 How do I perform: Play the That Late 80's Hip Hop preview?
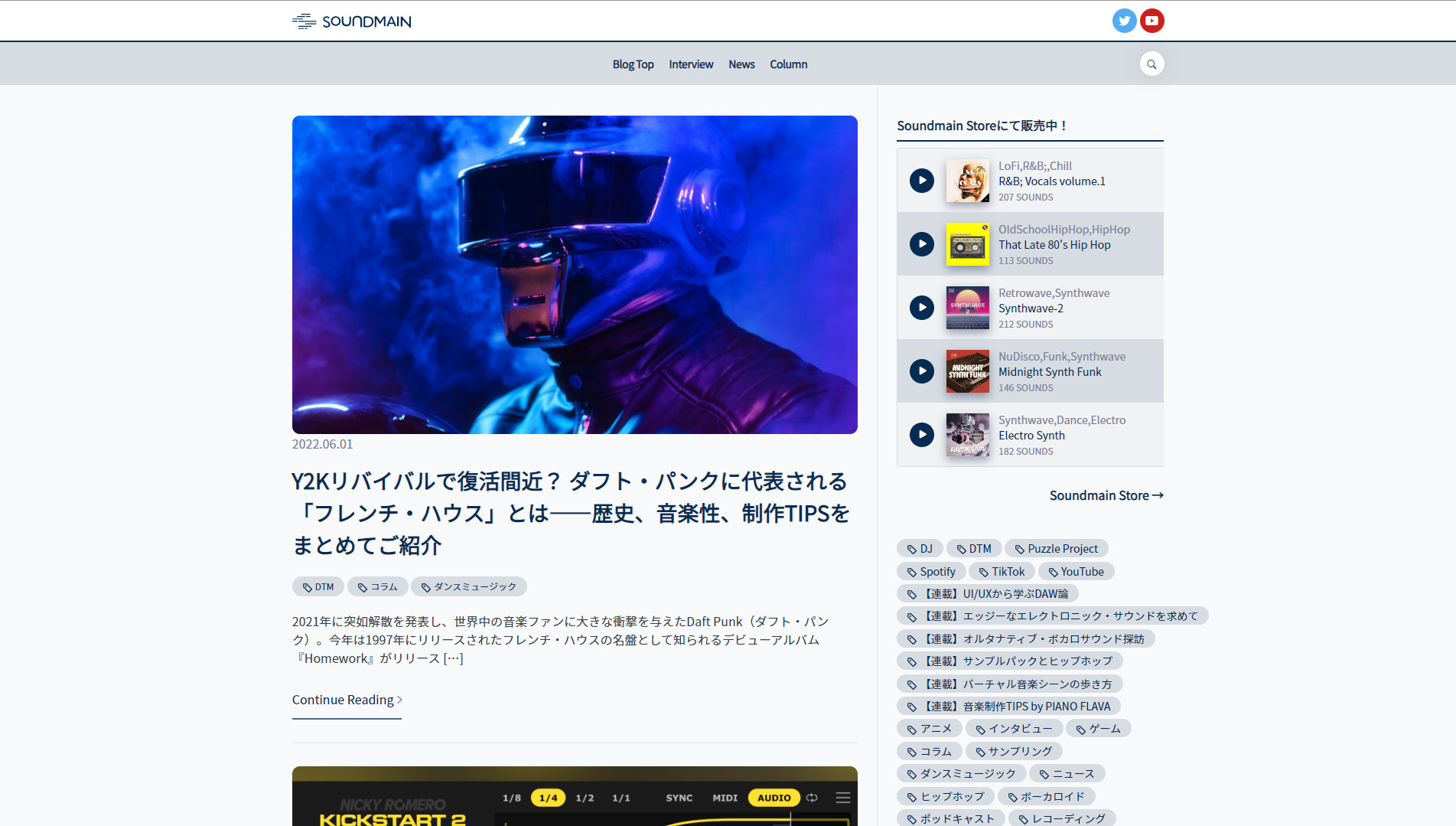921,244
